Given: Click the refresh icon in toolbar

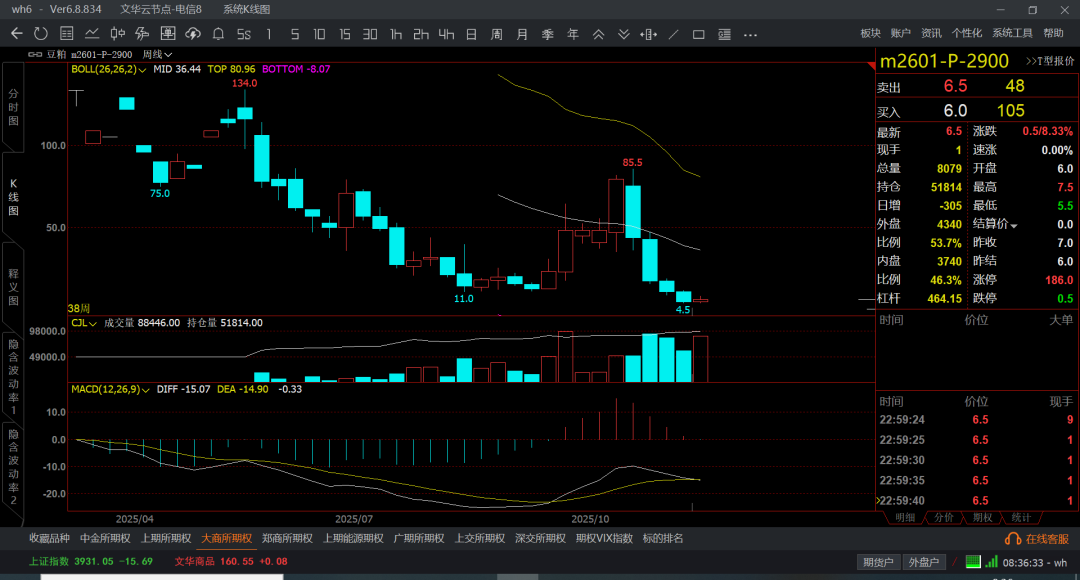Looking at the screenshot, I should pyautogui.click(x=40, y=33).
